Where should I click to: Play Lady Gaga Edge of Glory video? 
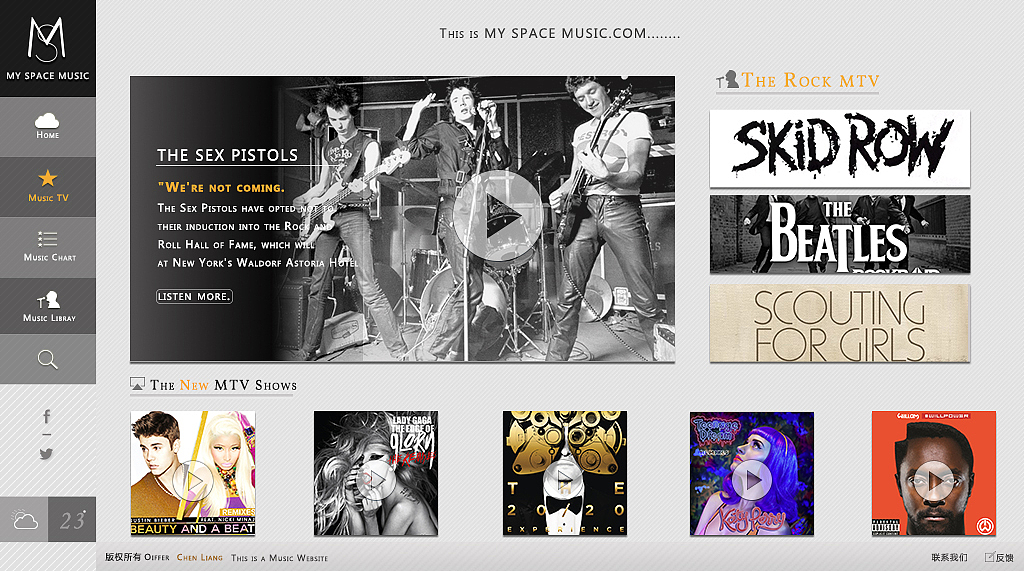click(376, 480)
